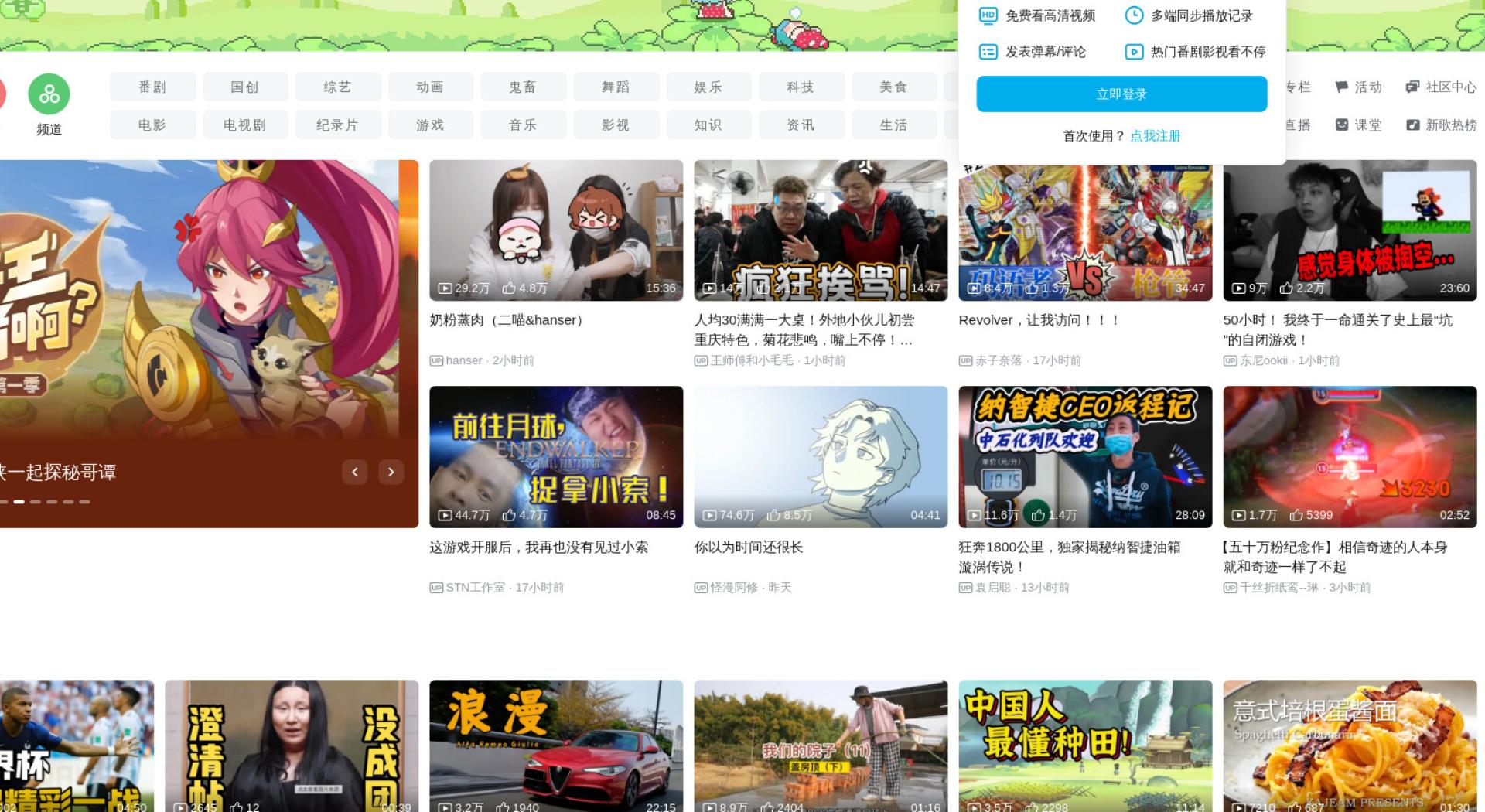Click title 这游戏开服后，我再也没有见过小索
This screenshot has width=1485, height=812.
click(539, 548)
